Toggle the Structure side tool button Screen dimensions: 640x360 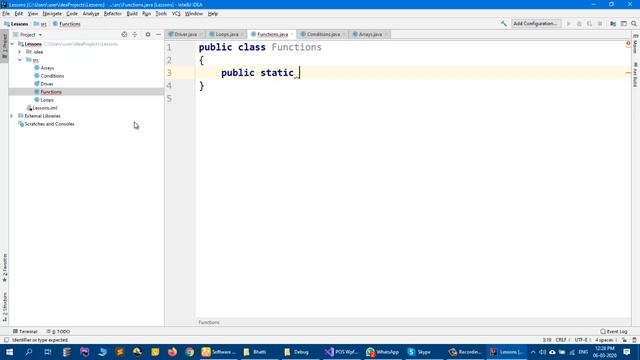click(4, 307)
